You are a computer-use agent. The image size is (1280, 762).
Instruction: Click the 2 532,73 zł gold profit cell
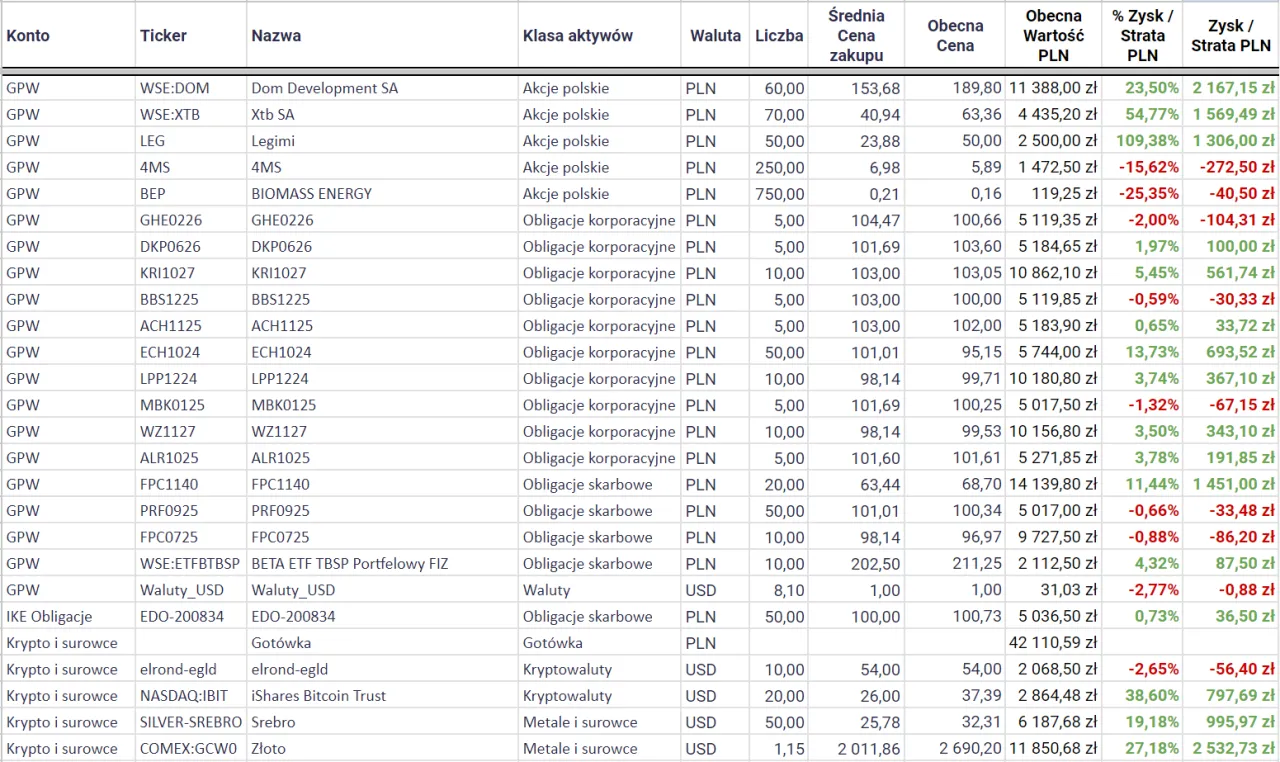click(1233, 749)
